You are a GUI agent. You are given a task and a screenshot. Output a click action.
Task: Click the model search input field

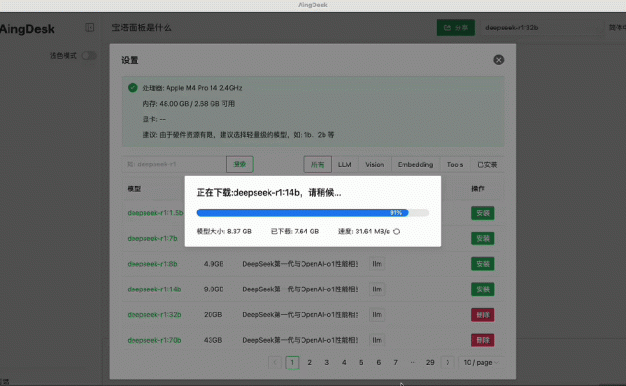(174, 164)
